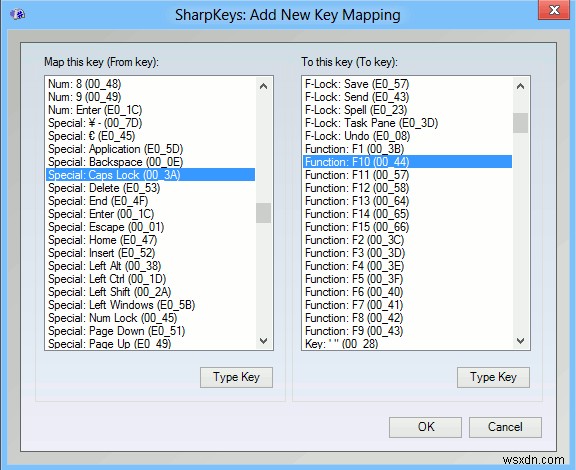Select 'Special: Escape (00_01)' entry

pyautogui.click(x=150, y=227)
